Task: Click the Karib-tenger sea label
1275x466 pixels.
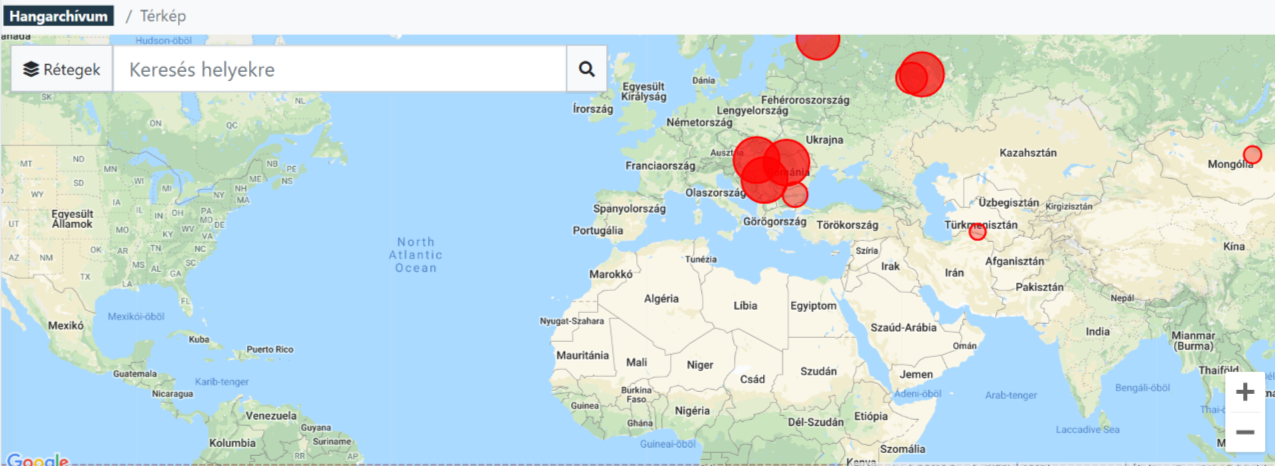Action: tap(220, 381)
